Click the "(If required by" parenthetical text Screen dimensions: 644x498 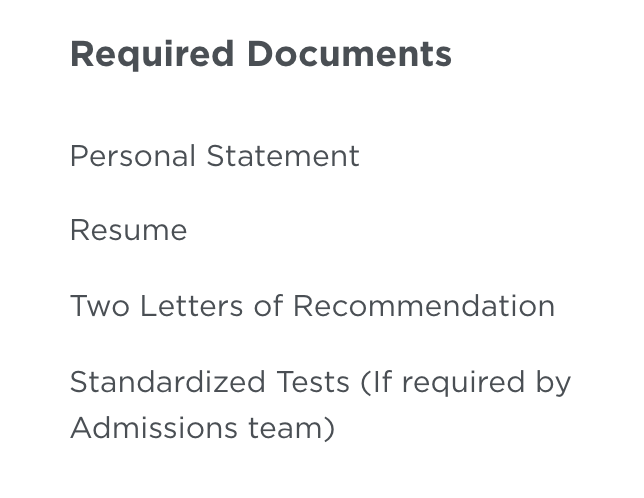tap(466, 383)
